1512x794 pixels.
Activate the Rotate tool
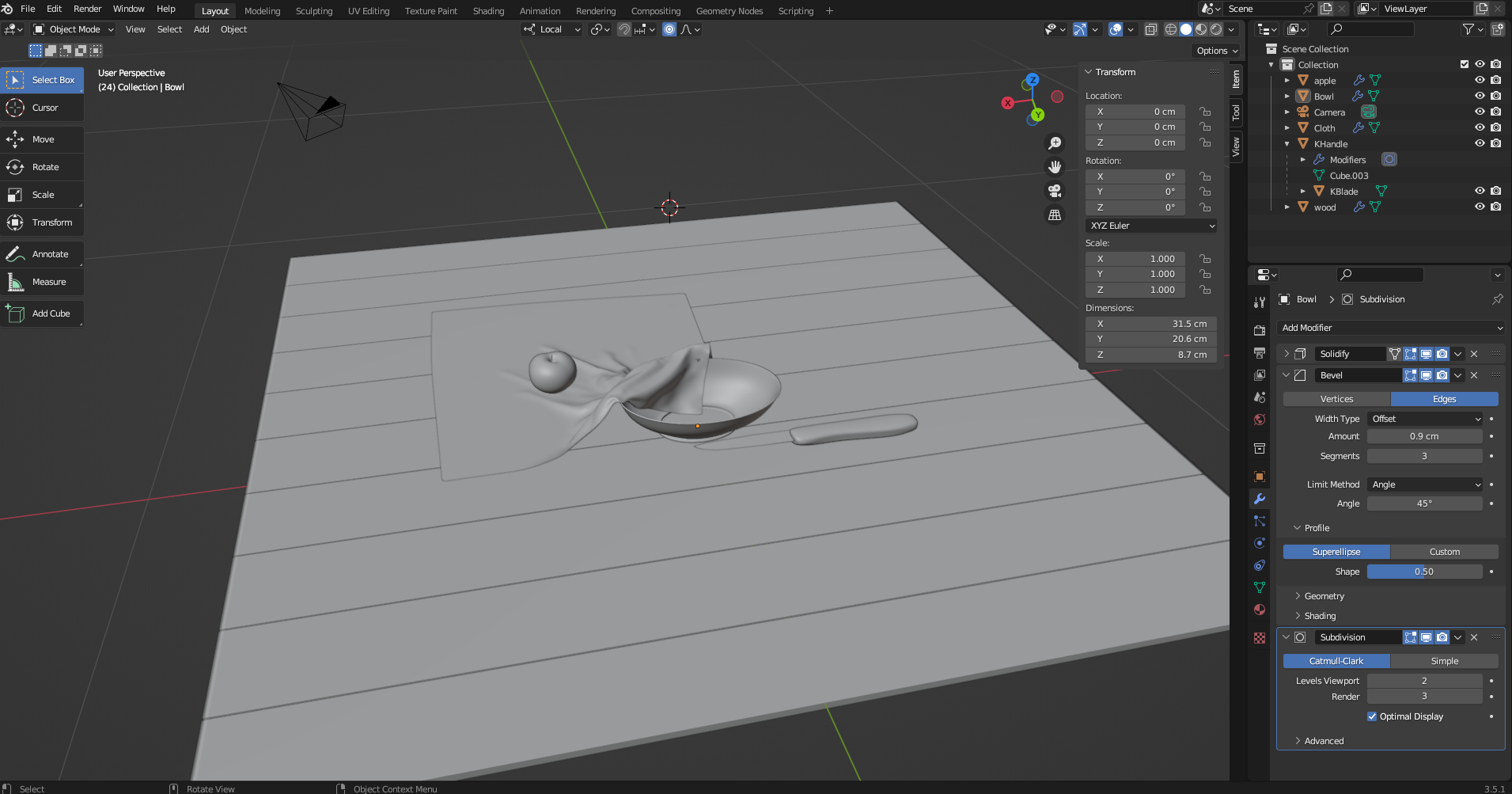tap(42, 167)
